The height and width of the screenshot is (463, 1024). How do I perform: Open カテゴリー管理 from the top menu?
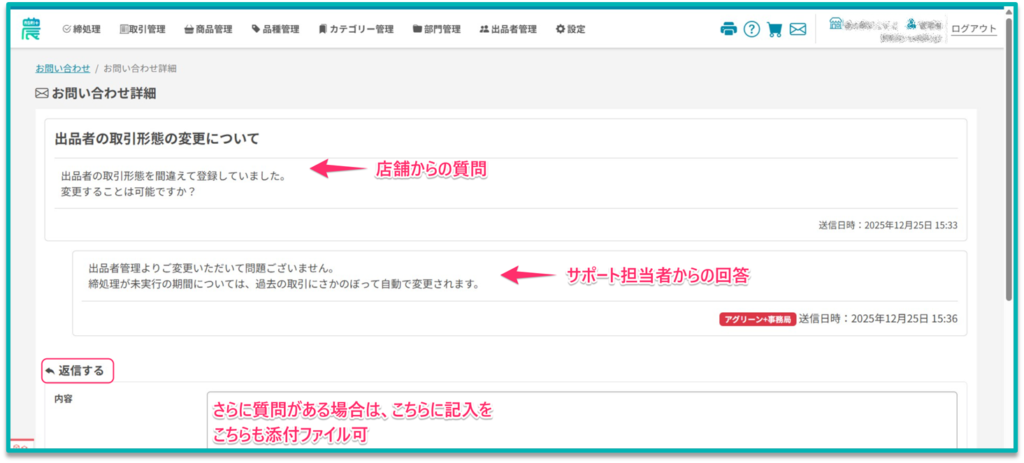pos(355,29)
